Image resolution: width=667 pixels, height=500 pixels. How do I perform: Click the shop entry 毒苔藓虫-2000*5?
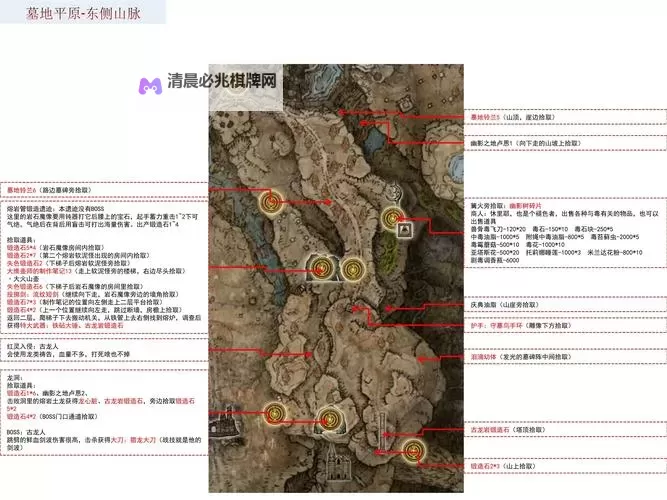(x=614, y=237)
